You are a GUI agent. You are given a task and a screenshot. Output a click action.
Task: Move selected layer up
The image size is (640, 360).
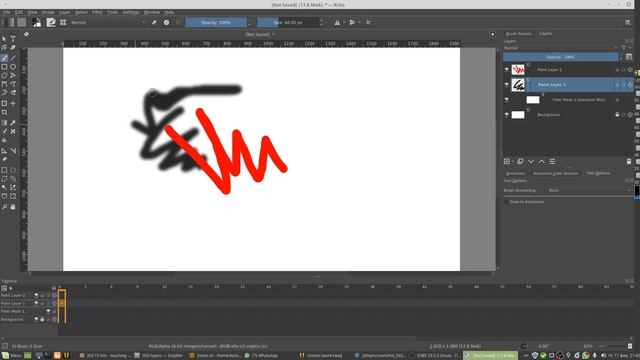pyautogui.click(x=541, y=161)
